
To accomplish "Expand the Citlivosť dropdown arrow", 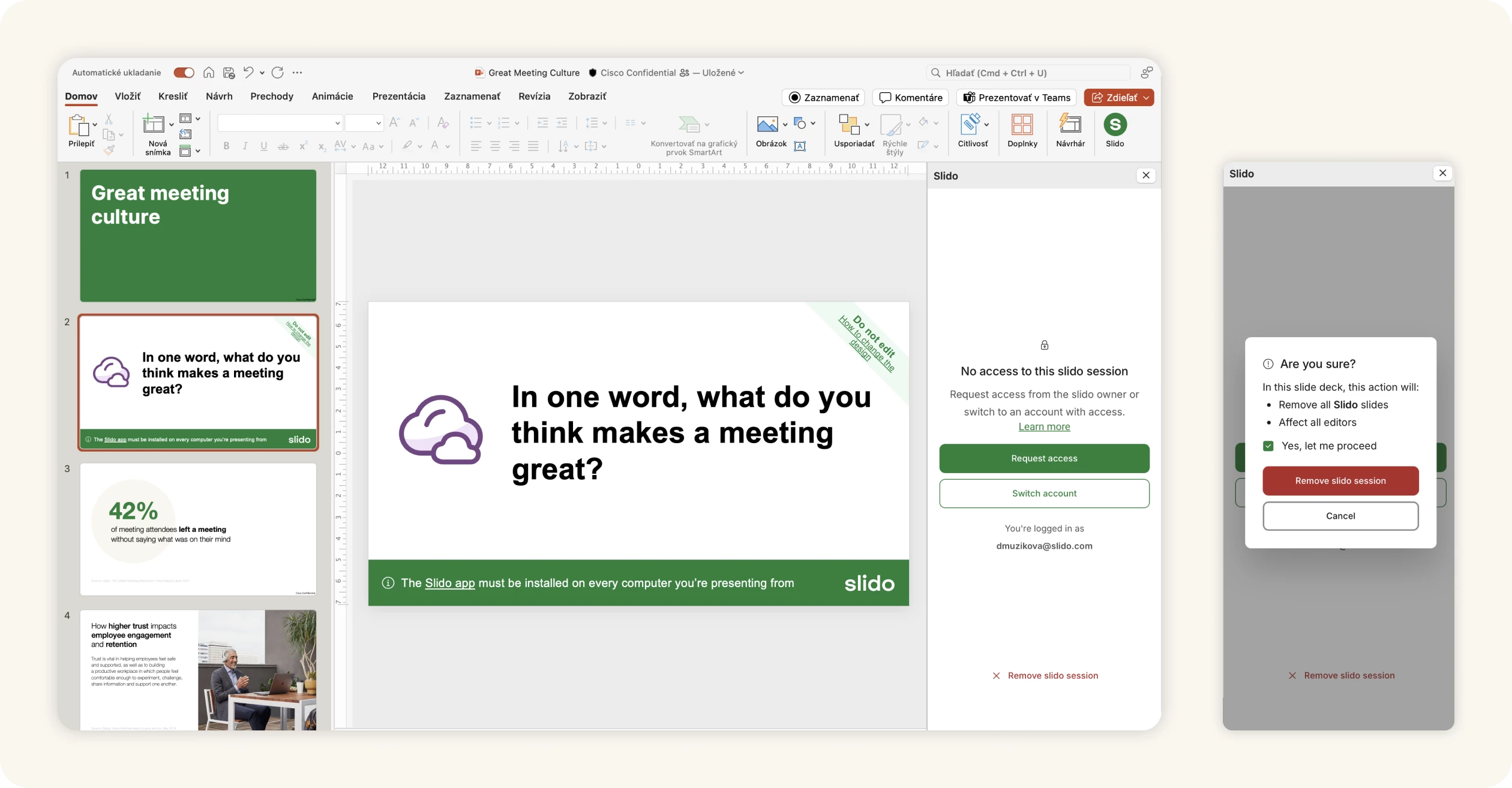I will 986,125.
